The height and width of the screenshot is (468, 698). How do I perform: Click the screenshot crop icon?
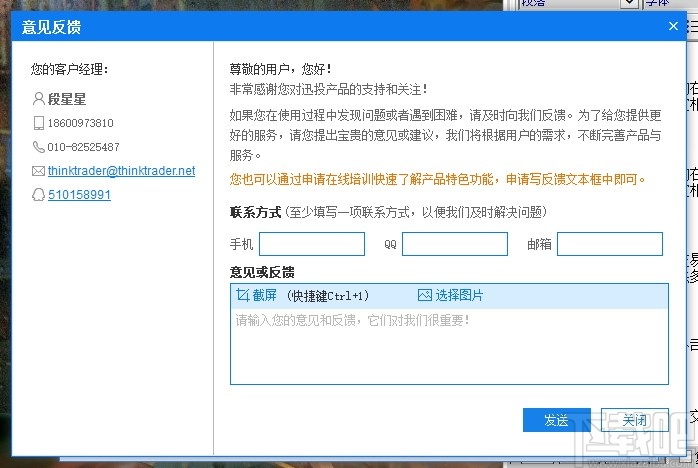tap(243, 295)
